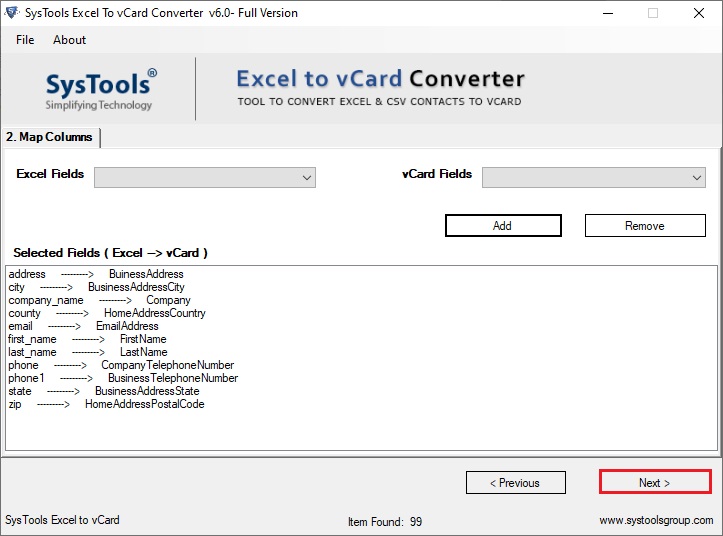Proceed with the Next button
This screenshot has height=536, width=723.
pyautogui.click(x=655, y=482)
